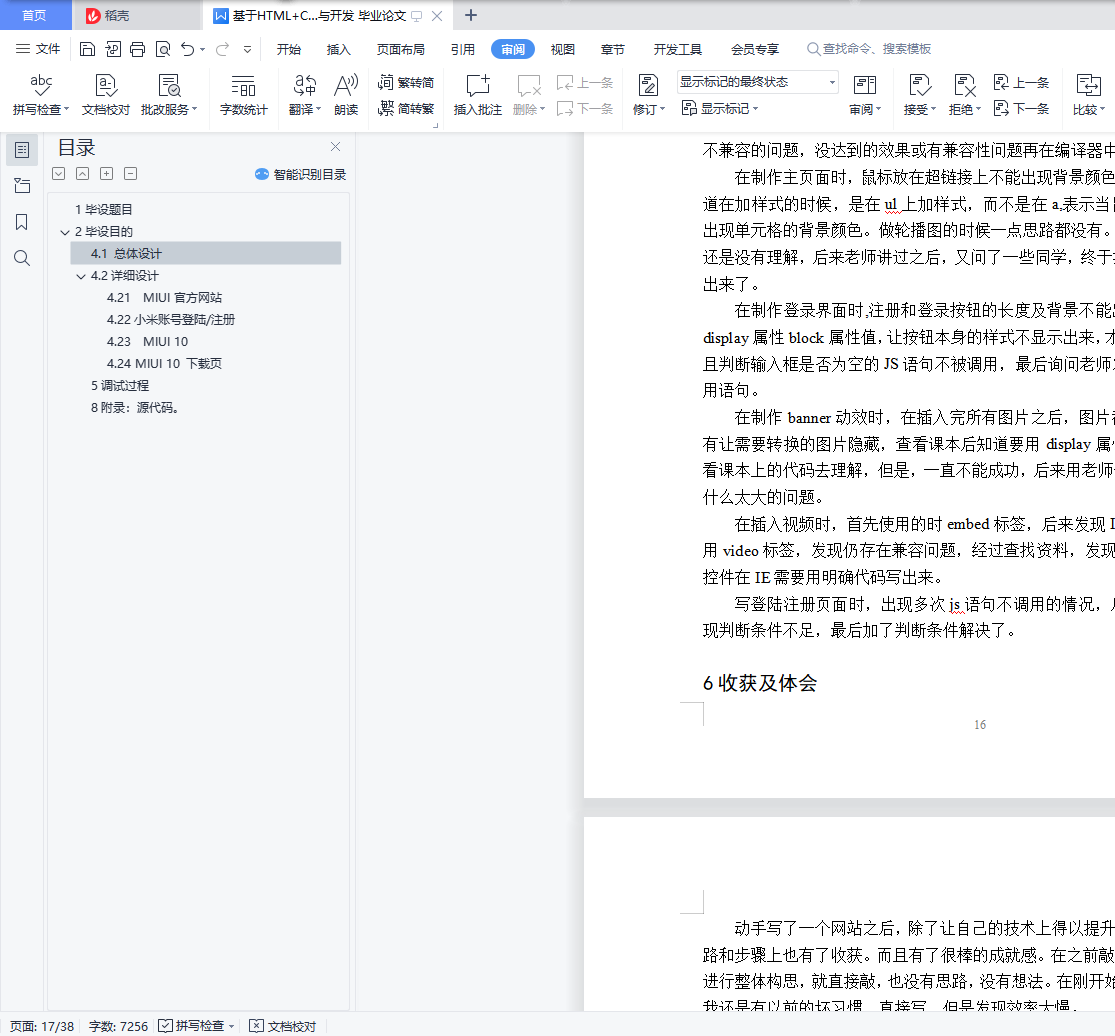Start 朗读 read aloud
The width and height of the screenshot is (1115, 1036).
[x=346, y=95]
